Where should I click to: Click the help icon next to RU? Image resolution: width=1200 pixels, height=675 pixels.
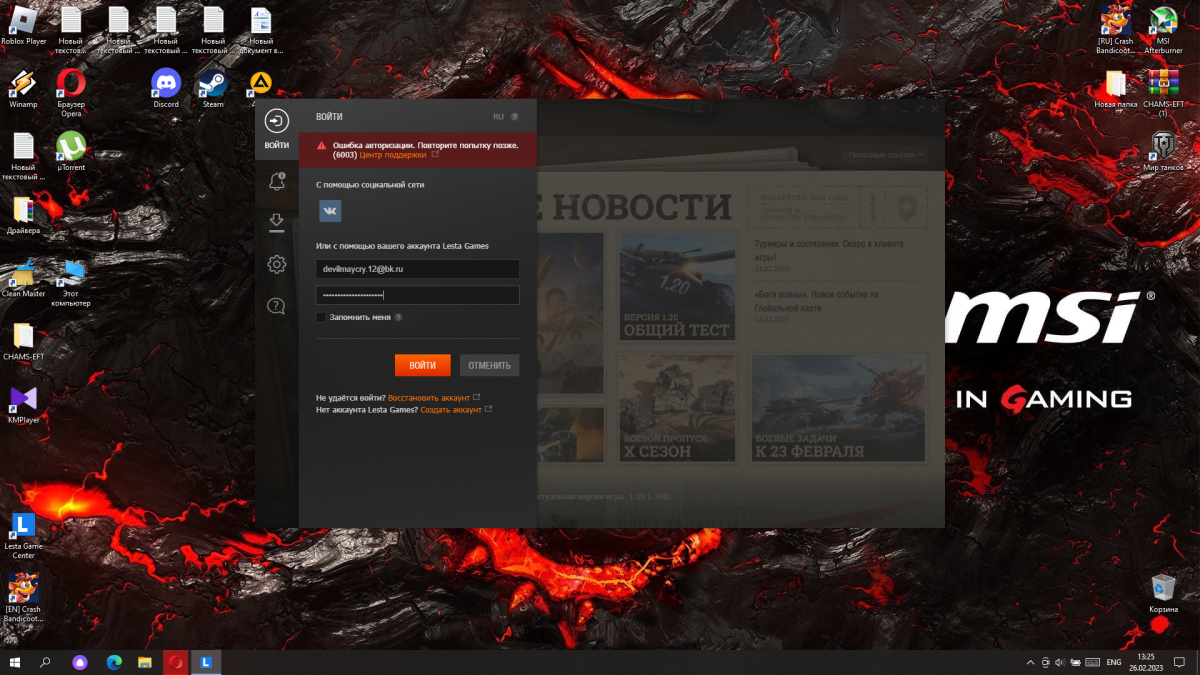(515, 117)
